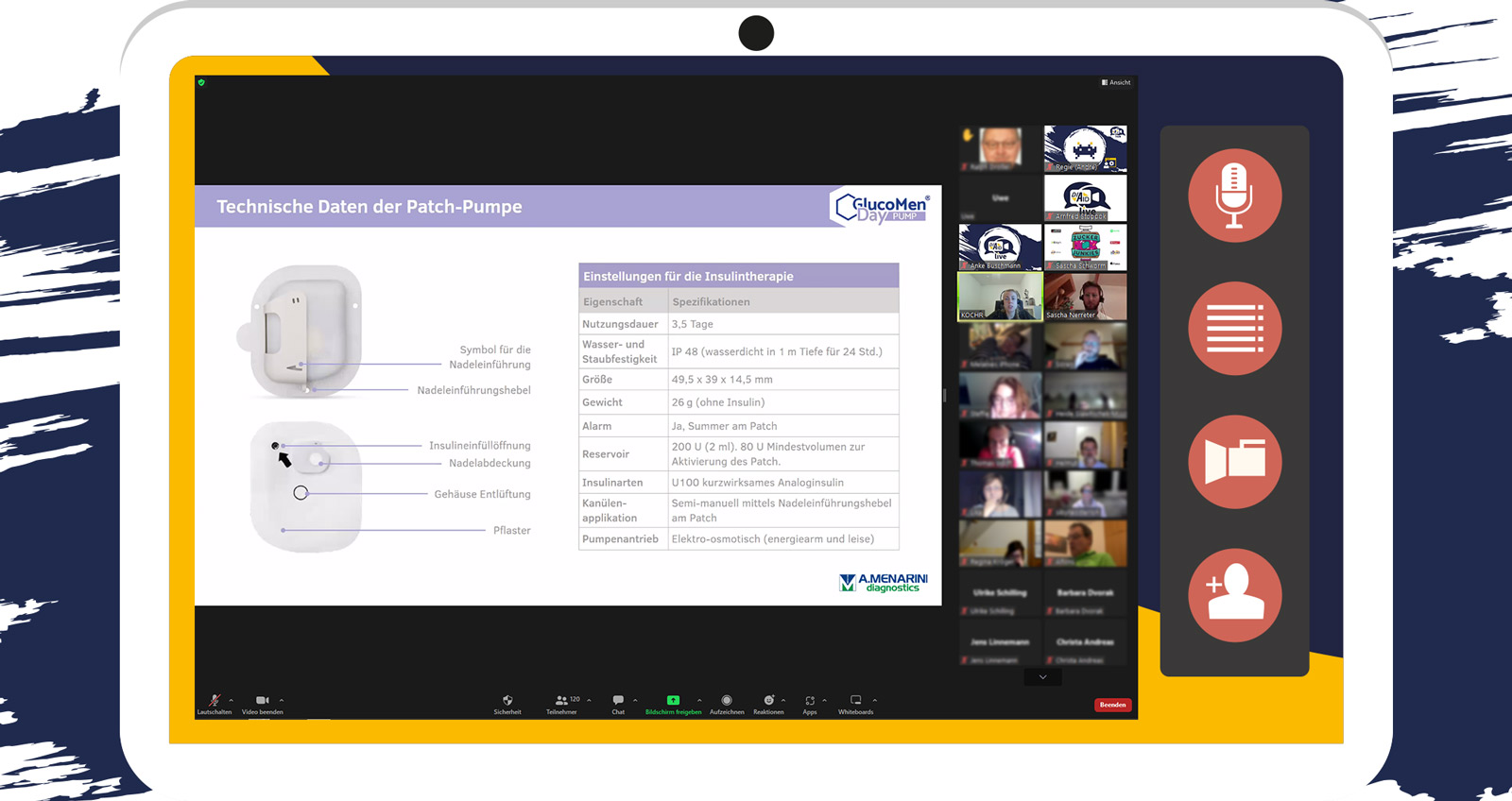Open the Teilnehmer participants list
Screen dimensions: 1512x801
point(562,704)
